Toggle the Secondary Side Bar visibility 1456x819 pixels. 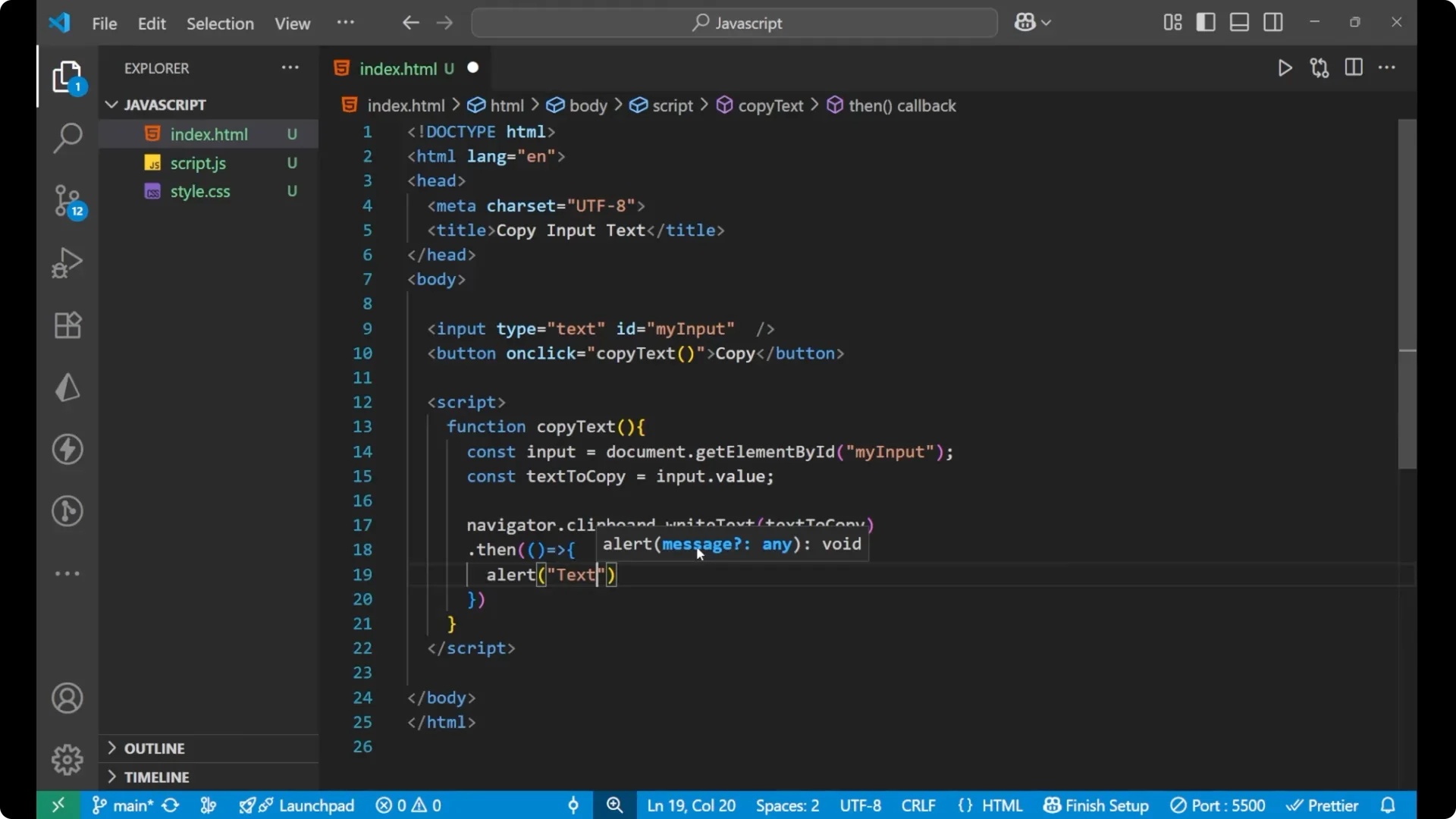(x=1273, y=22)
